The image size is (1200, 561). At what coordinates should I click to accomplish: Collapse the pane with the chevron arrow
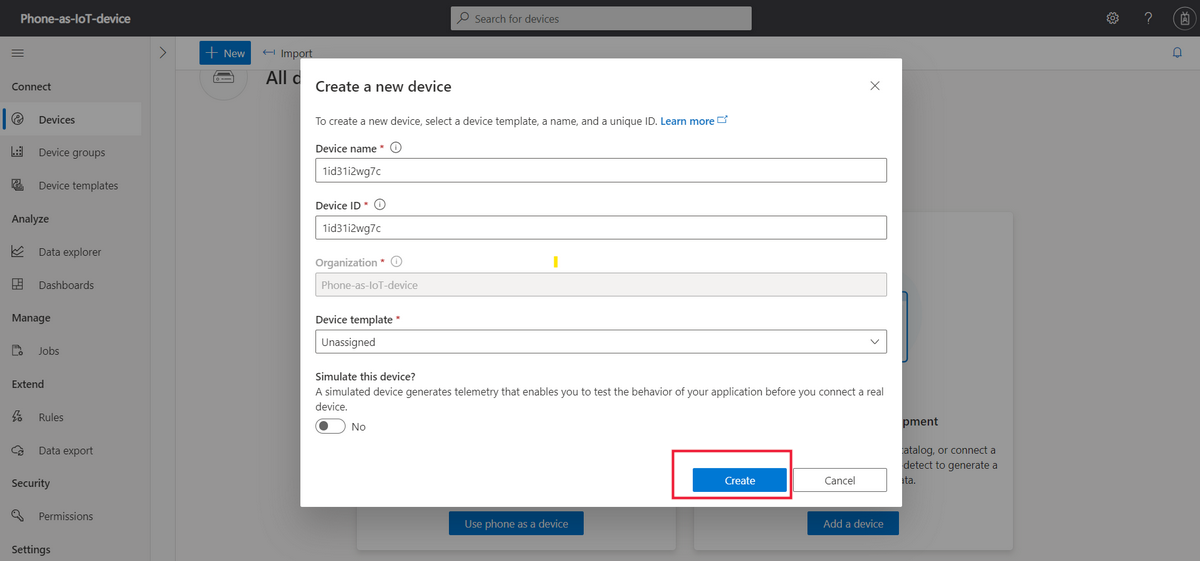(x=163, y=53)
